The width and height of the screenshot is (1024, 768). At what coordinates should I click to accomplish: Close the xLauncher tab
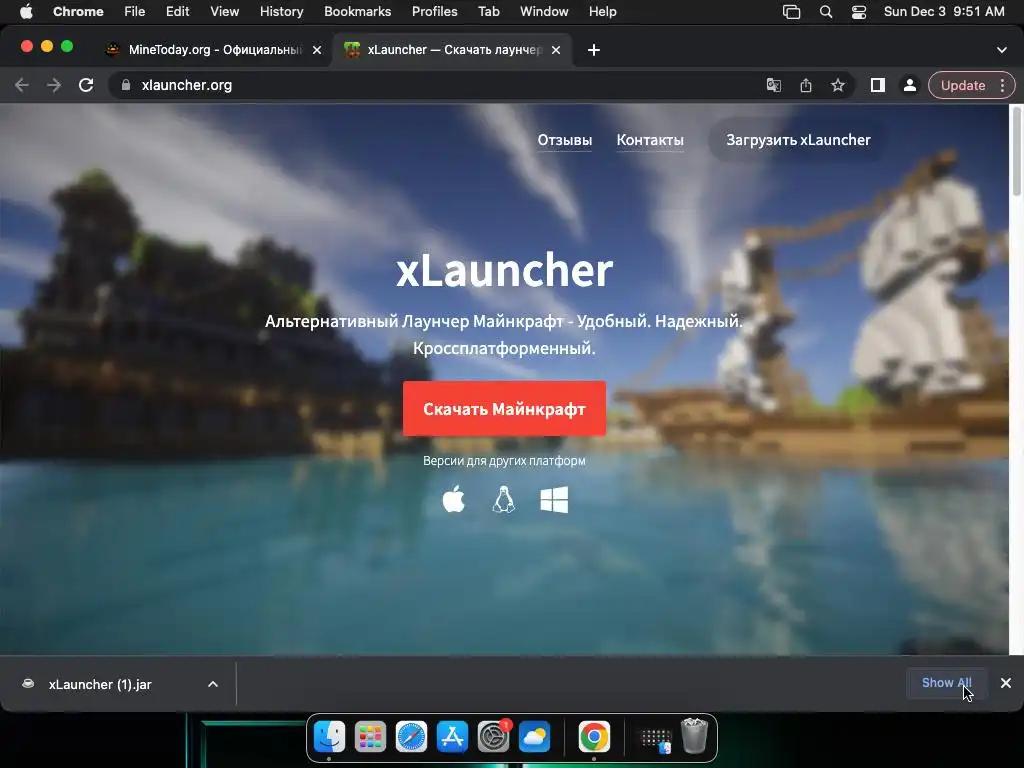(x=556, y=50)
